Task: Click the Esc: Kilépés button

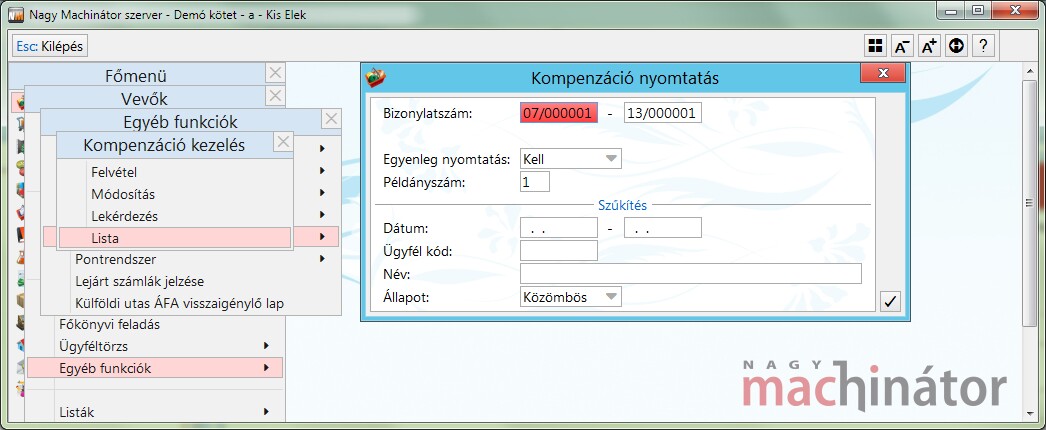Action: (51, 47)
